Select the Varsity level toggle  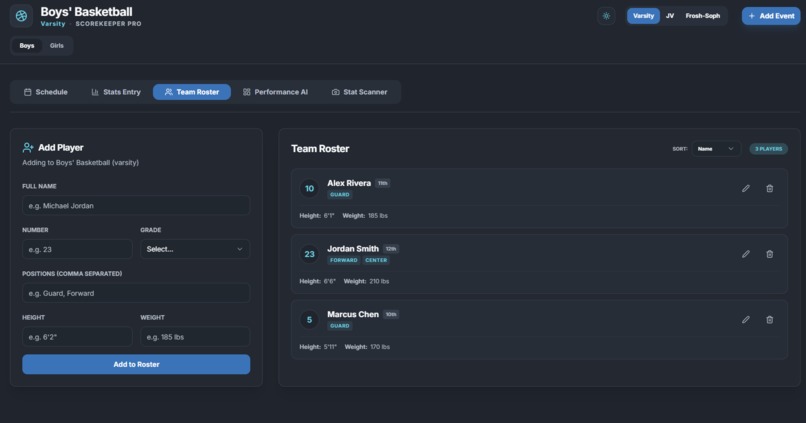coord(643,16)
